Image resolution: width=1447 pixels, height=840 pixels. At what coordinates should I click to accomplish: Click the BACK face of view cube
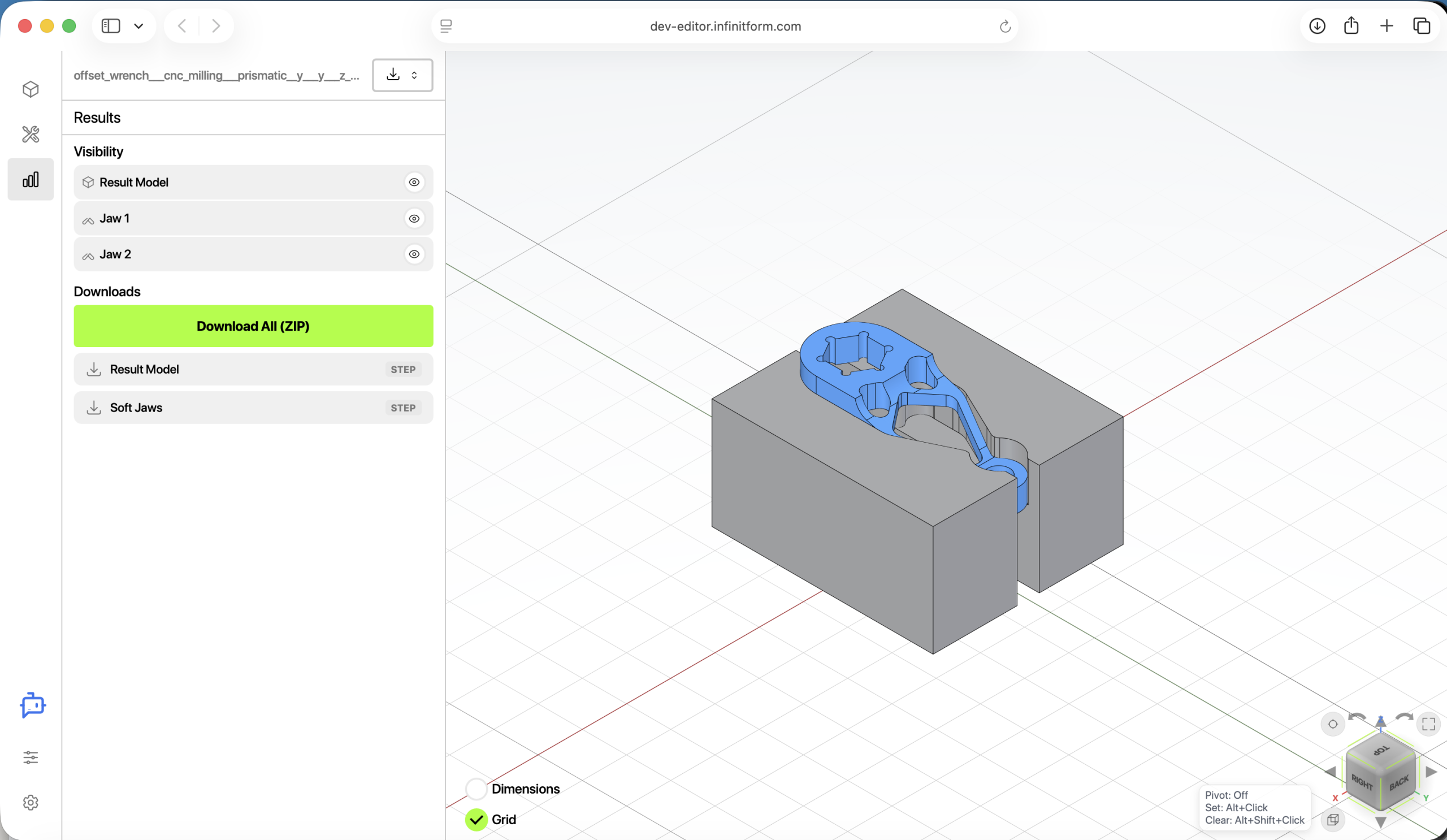click(1399, 782)
